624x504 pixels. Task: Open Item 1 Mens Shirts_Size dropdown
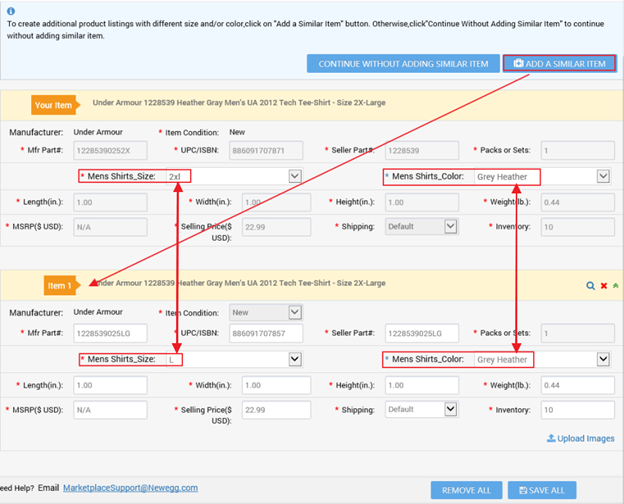tap(294, 359)
